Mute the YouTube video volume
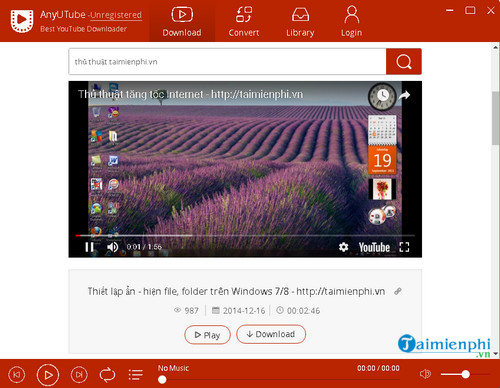Screen dimensions: 500x388 (112, 247)
